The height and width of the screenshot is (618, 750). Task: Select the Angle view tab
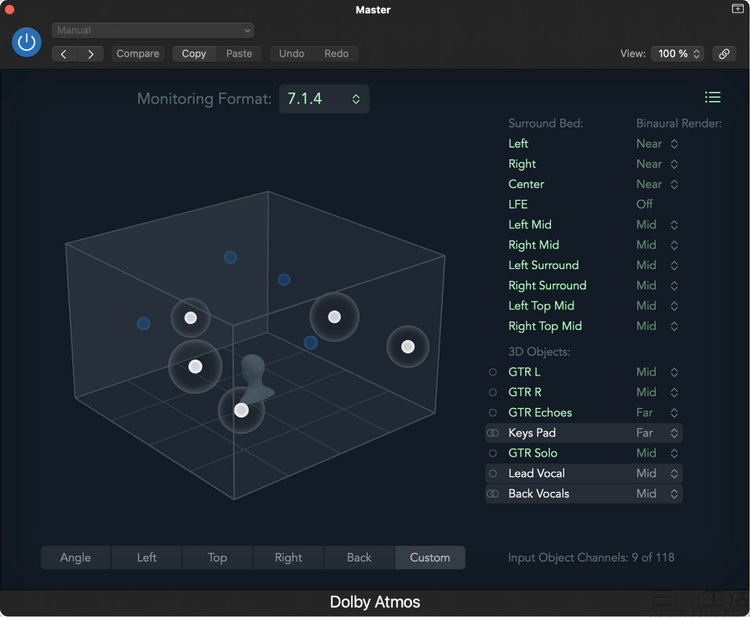tap(75, 558)
